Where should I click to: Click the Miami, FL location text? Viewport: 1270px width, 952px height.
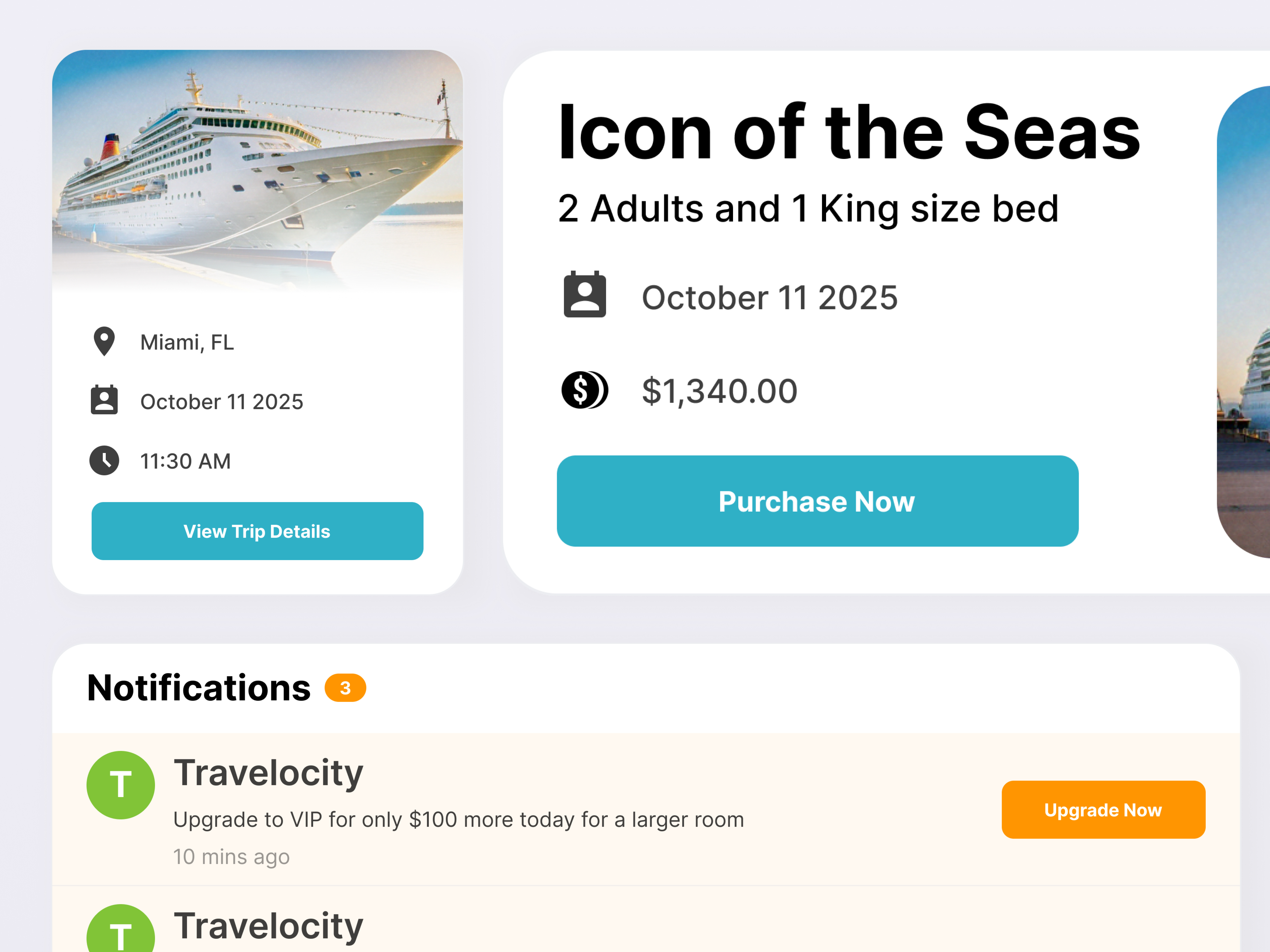click(x=187, y=342)
